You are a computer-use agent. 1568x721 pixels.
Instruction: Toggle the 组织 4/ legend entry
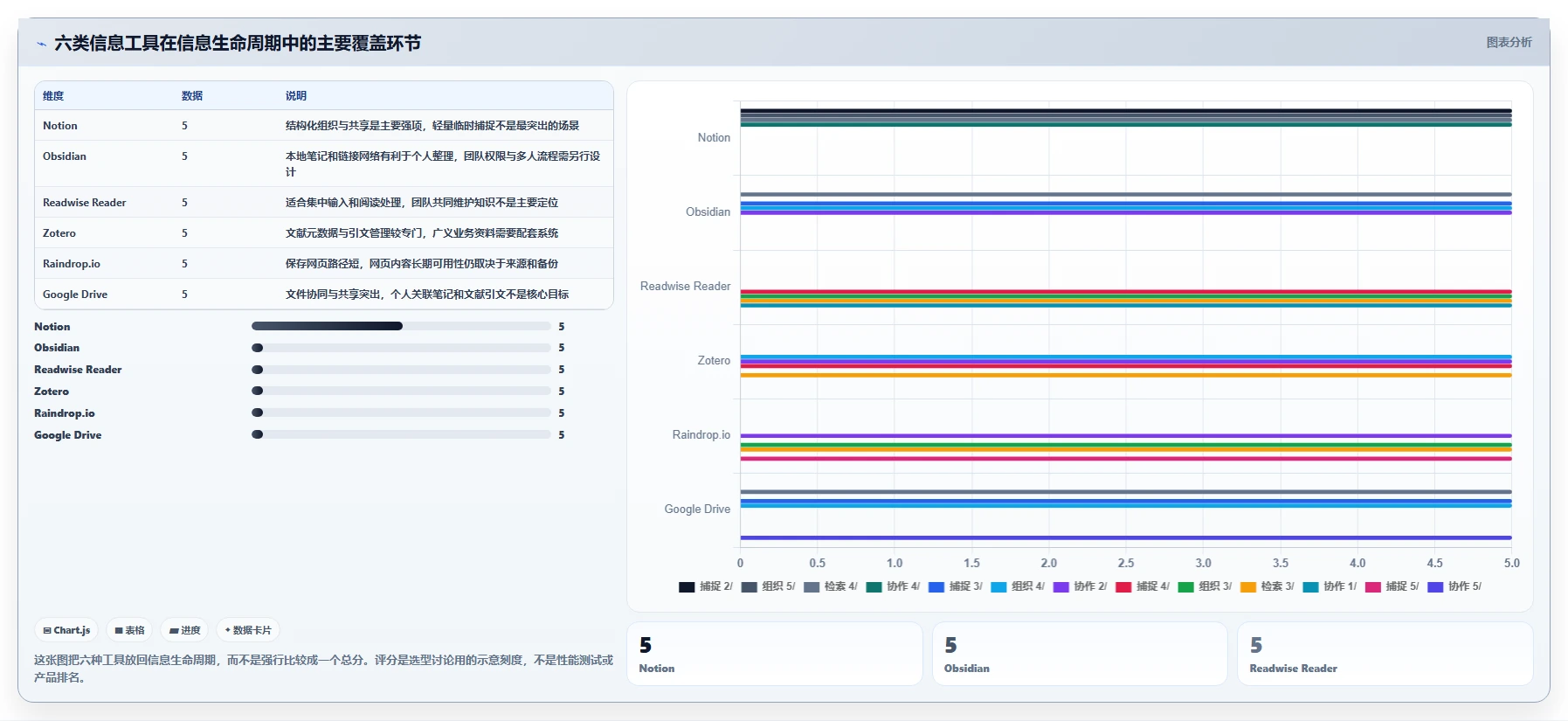tap(1018, 586)
